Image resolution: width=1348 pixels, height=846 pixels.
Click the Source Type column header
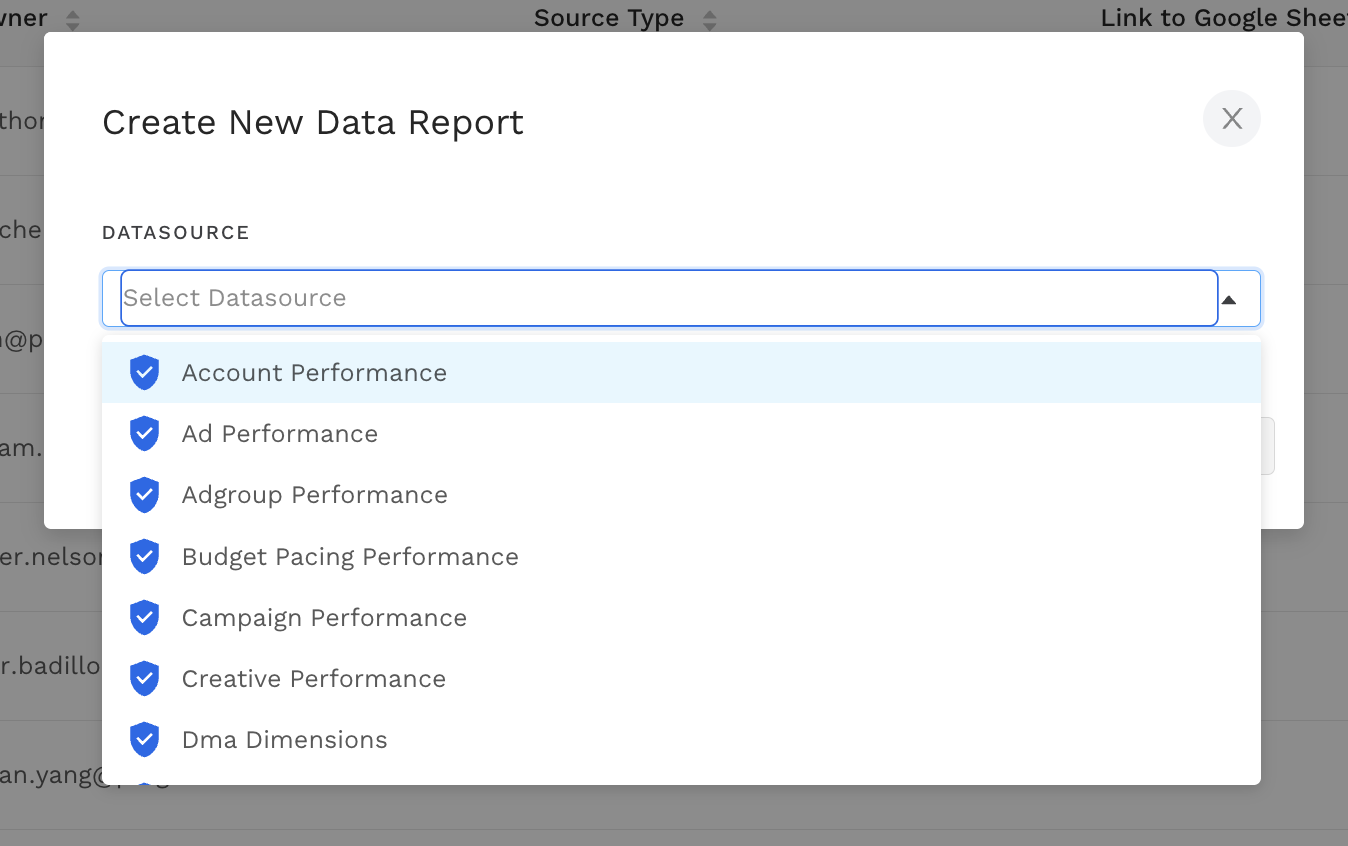pos(608,18)
